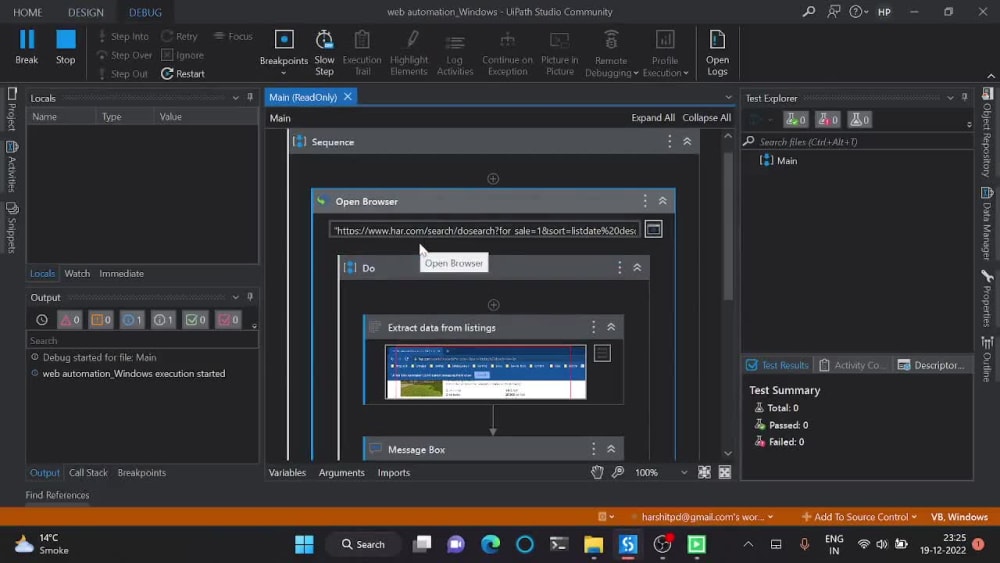Viewport: 1000px width, 563px height.
Task: Toggle the Output errors filter
Action: click(70, 319)
